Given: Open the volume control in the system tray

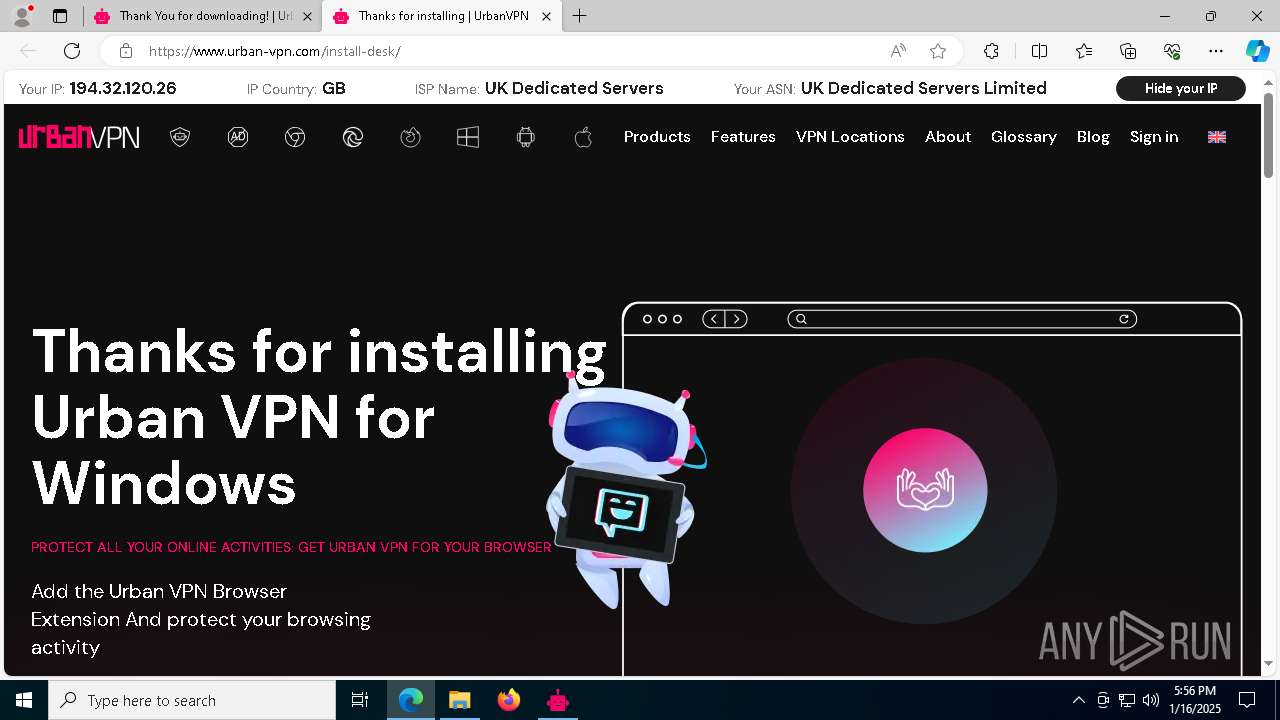Looking at the screenshot, I should pyautogui.click(x=1151, y=700).
